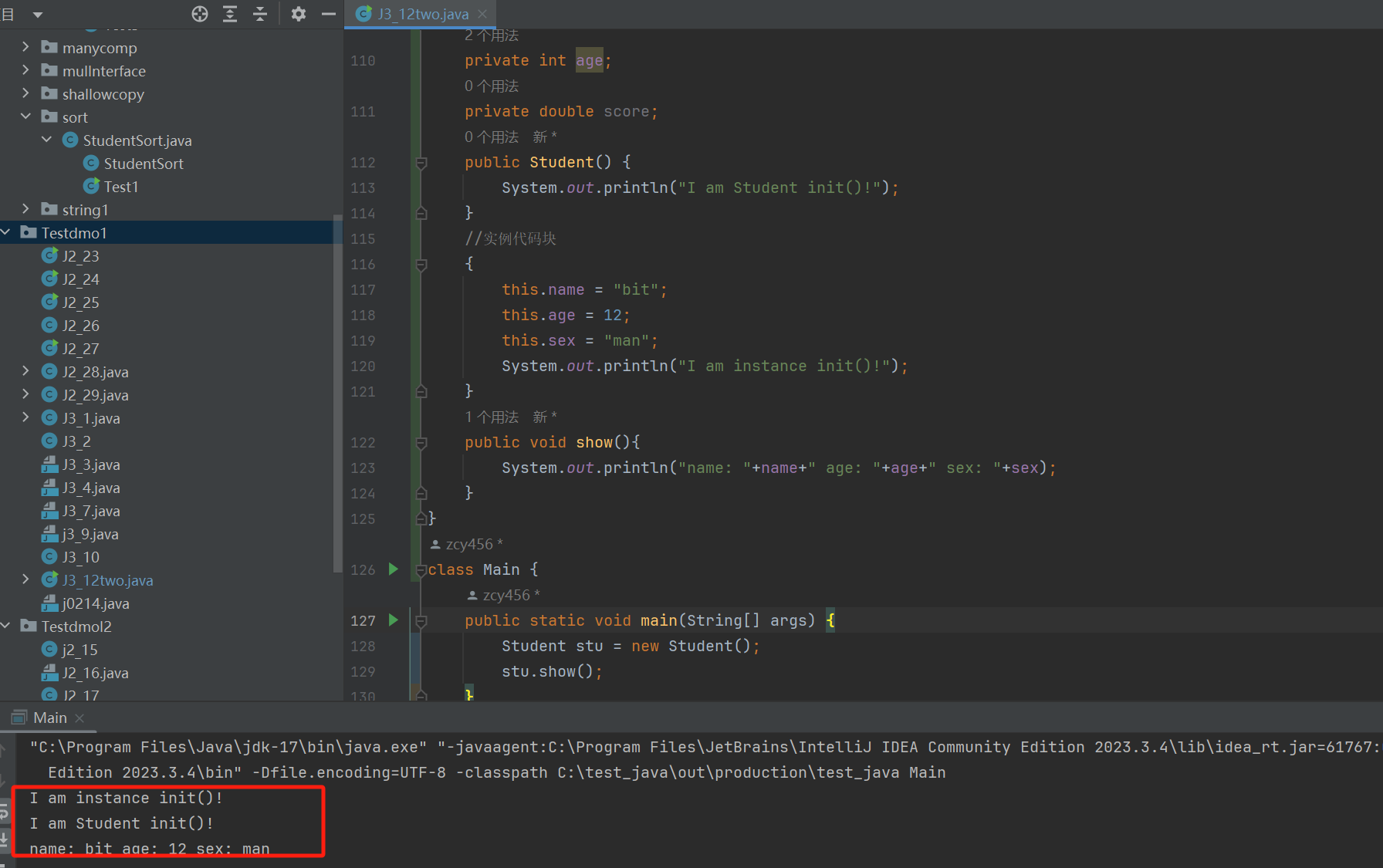Screen dimensions: 1383x868
Task: Click the J2_25 class icon
Action: click(49, 302)
